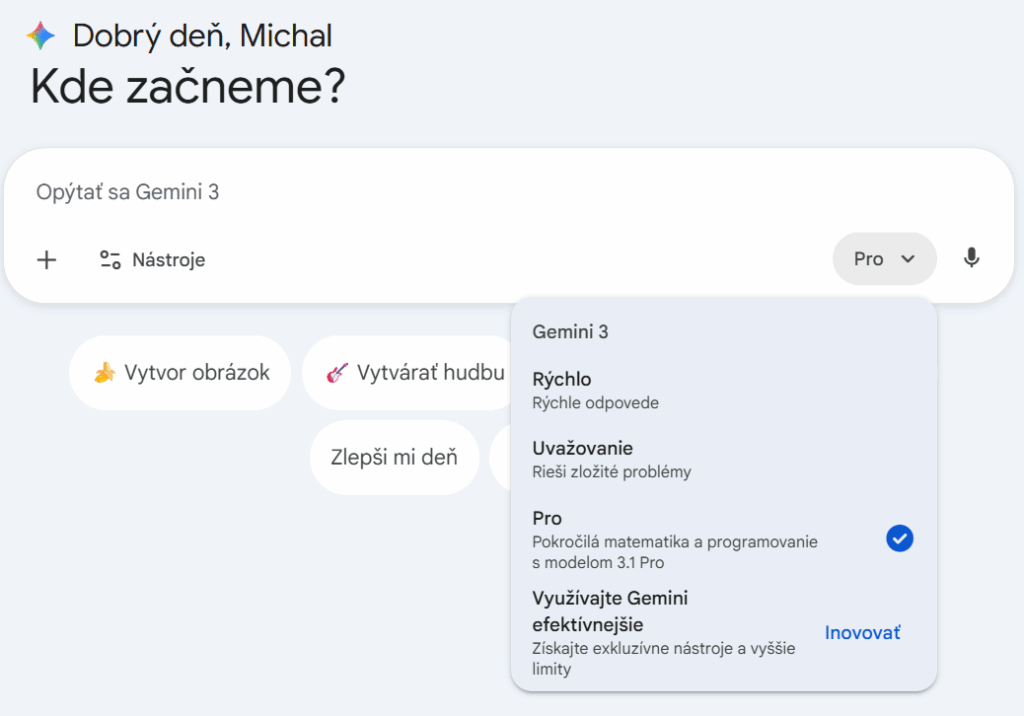Click the Gemini sparkle logo
The image size is (1024, 716).
pyautogui.click(x=38, y=35)
